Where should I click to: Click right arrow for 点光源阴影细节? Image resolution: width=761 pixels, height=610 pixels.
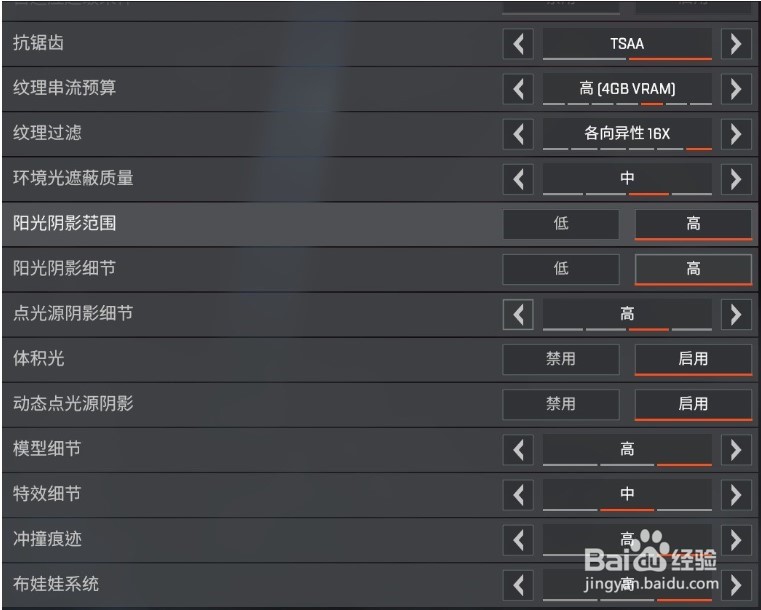click(736, 314)
